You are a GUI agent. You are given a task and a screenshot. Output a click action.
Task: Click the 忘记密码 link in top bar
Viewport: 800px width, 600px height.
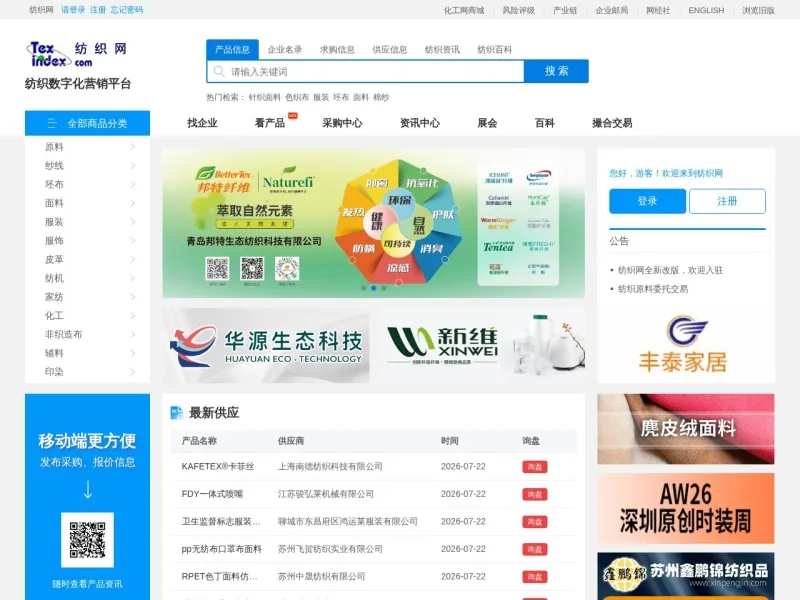tap(127, 10)
